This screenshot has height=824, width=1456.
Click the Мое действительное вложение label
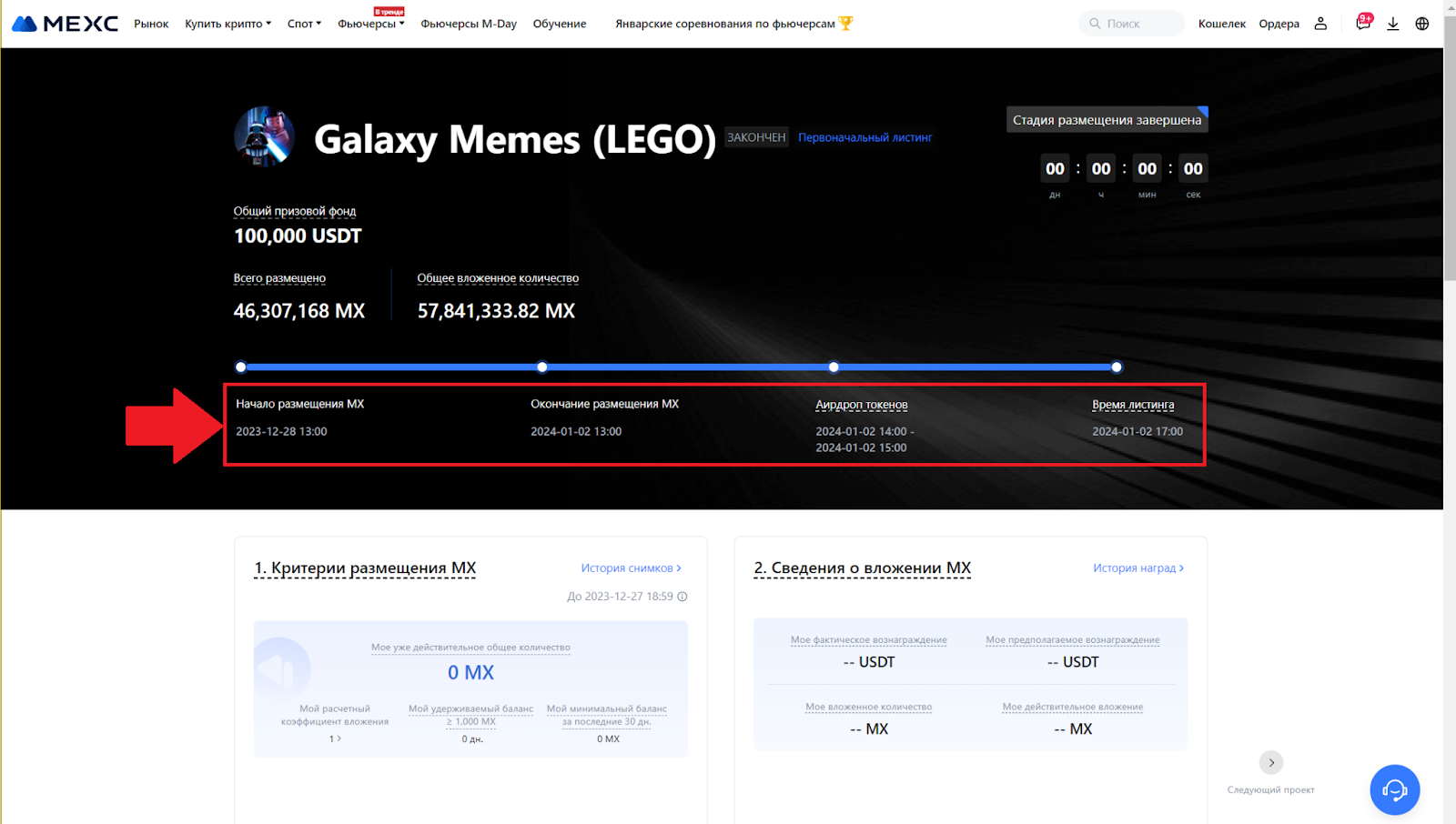point(1073,707)
